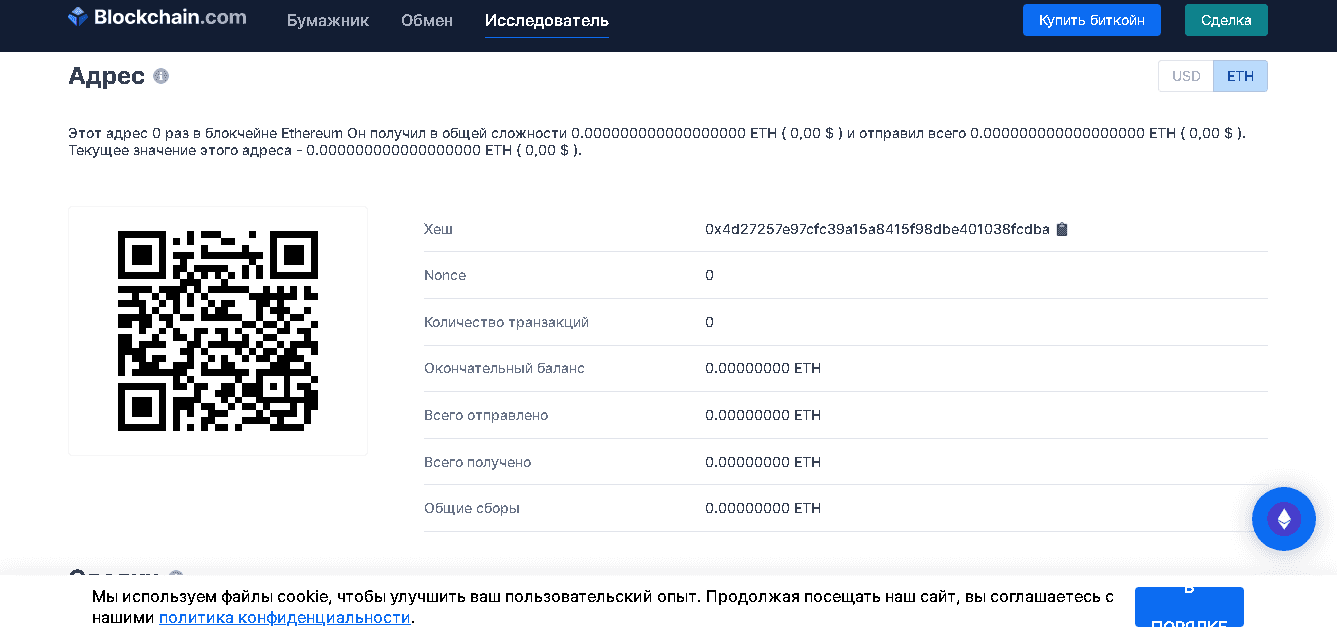Open the floating Ethereum round button
1337x635 pixels.
[1283, 518]
